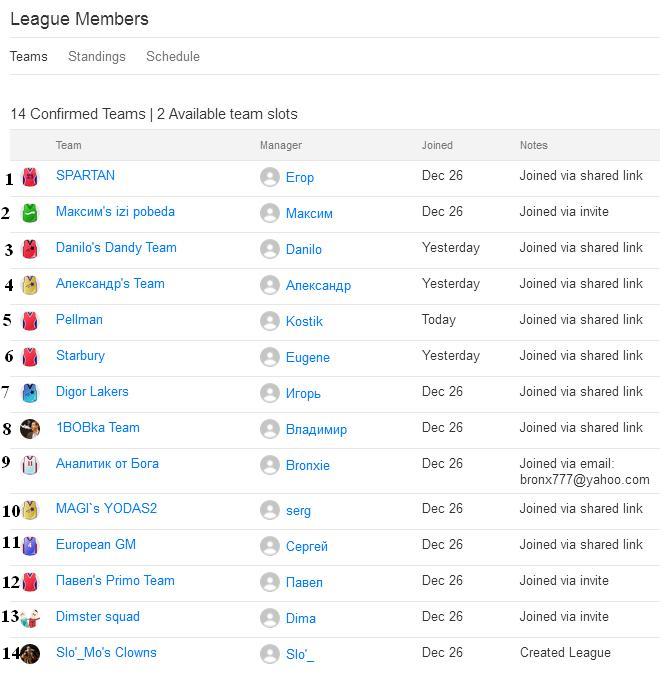Viewport: 668px width, 684px height.
Task: Open the Schedule tab
Action: pos(173,57)
